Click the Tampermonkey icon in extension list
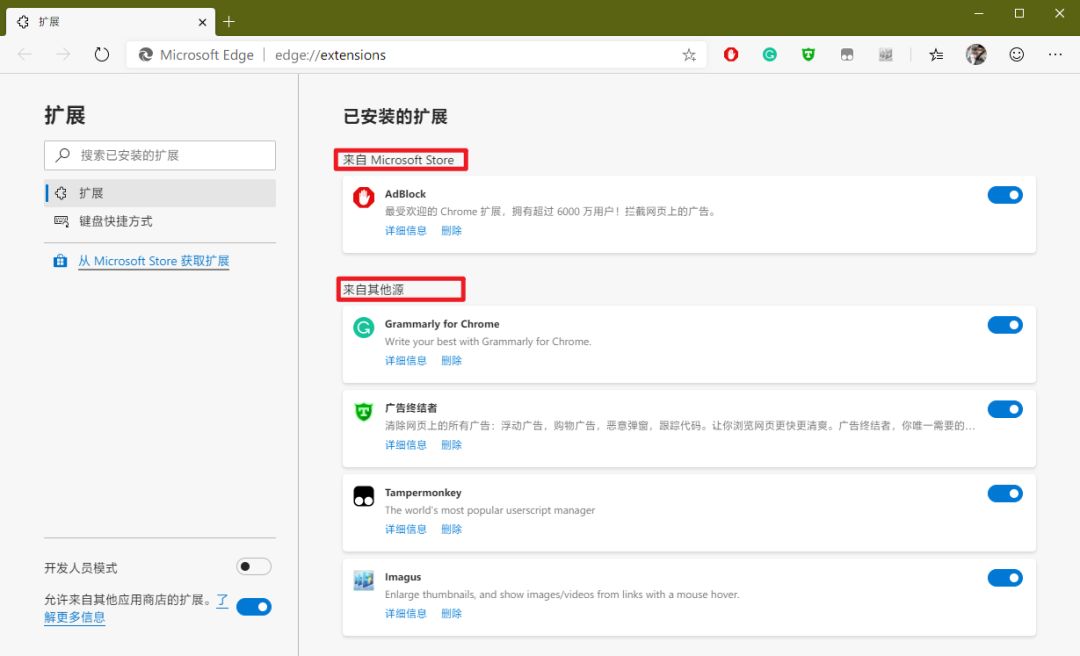The width and height of the screenshot is (1080, 656). tap(364, 495)
